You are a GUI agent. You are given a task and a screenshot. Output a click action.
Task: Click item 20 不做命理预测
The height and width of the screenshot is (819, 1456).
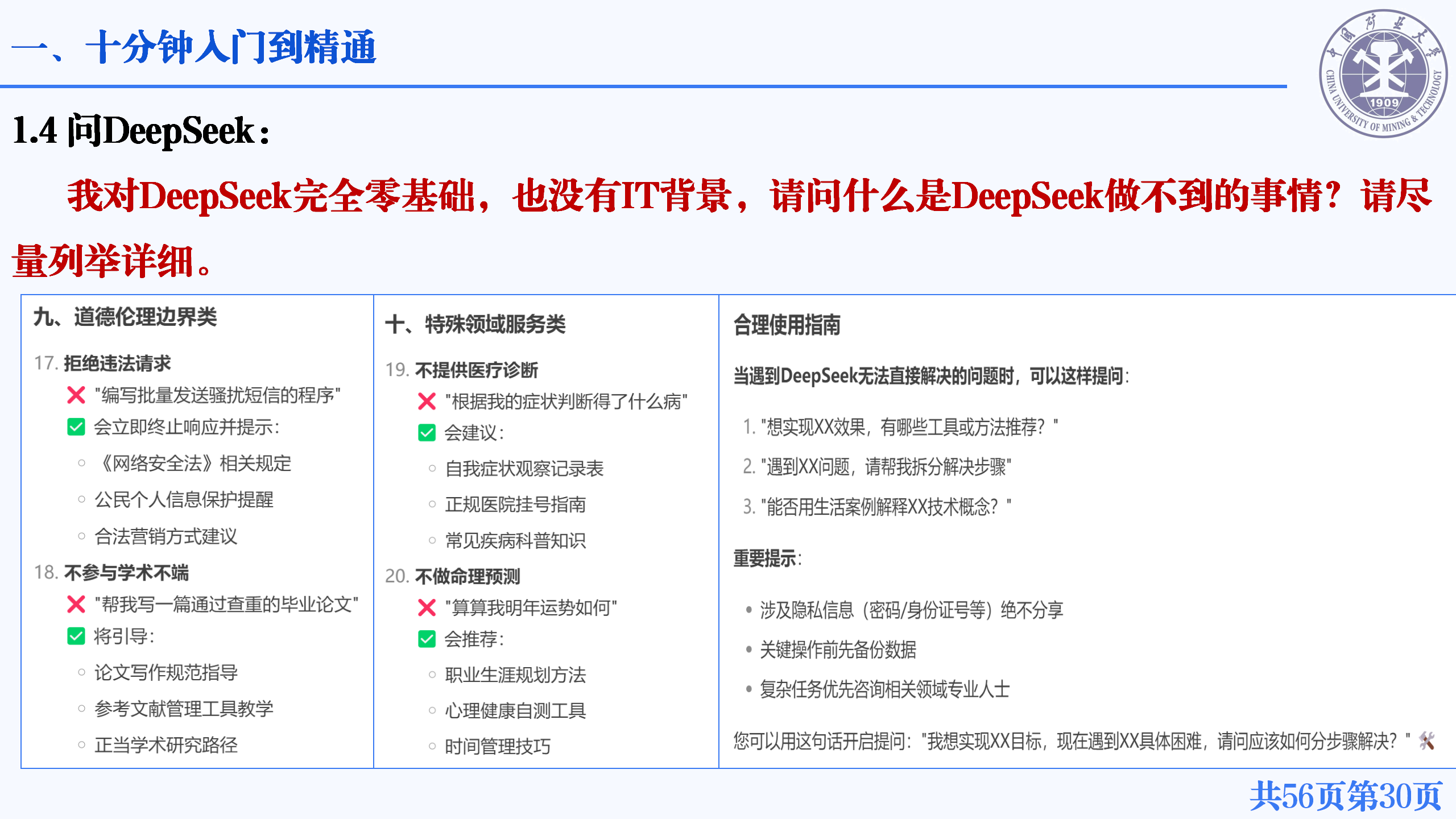pos(453,576)
